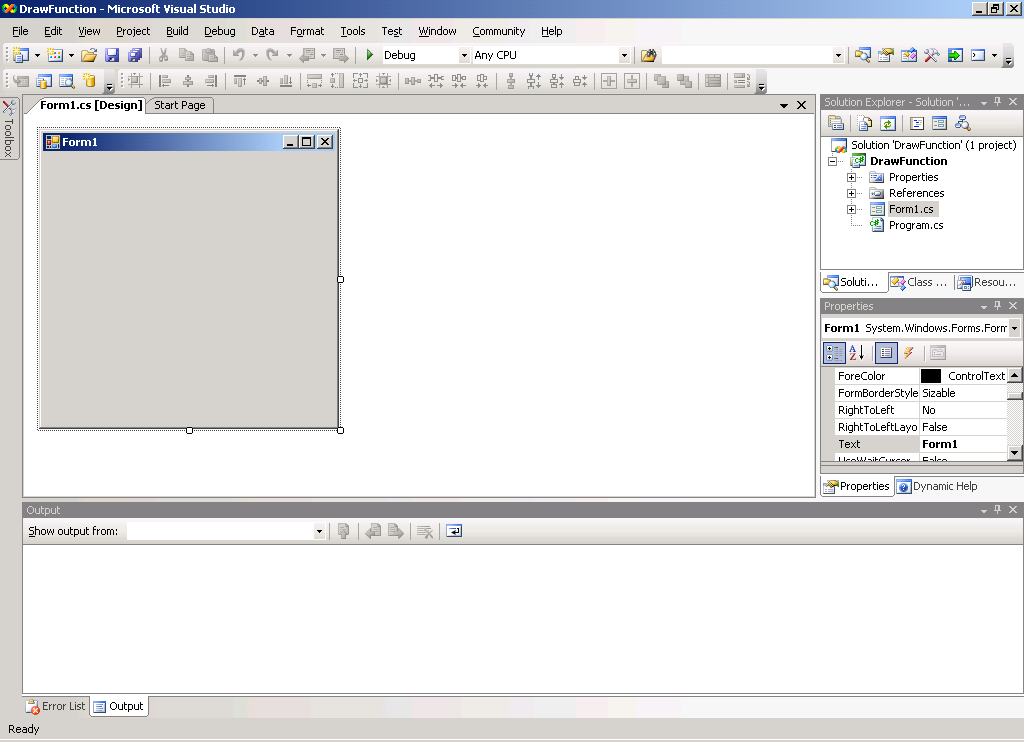Screen dimensions: 1024x742
Task: Click the Add New Data Source icon
Action: point(89,81)
